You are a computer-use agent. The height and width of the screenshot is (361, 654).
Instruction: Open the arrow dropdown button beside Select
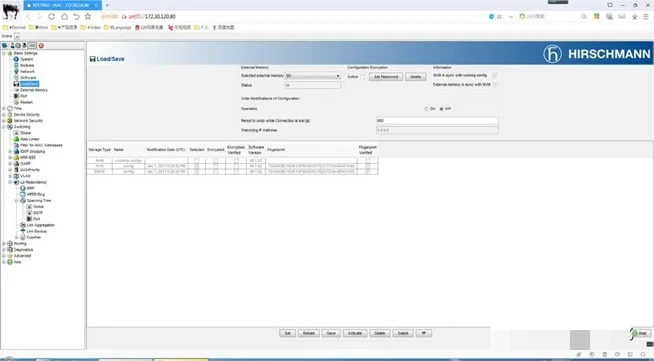tap(424, 333)
